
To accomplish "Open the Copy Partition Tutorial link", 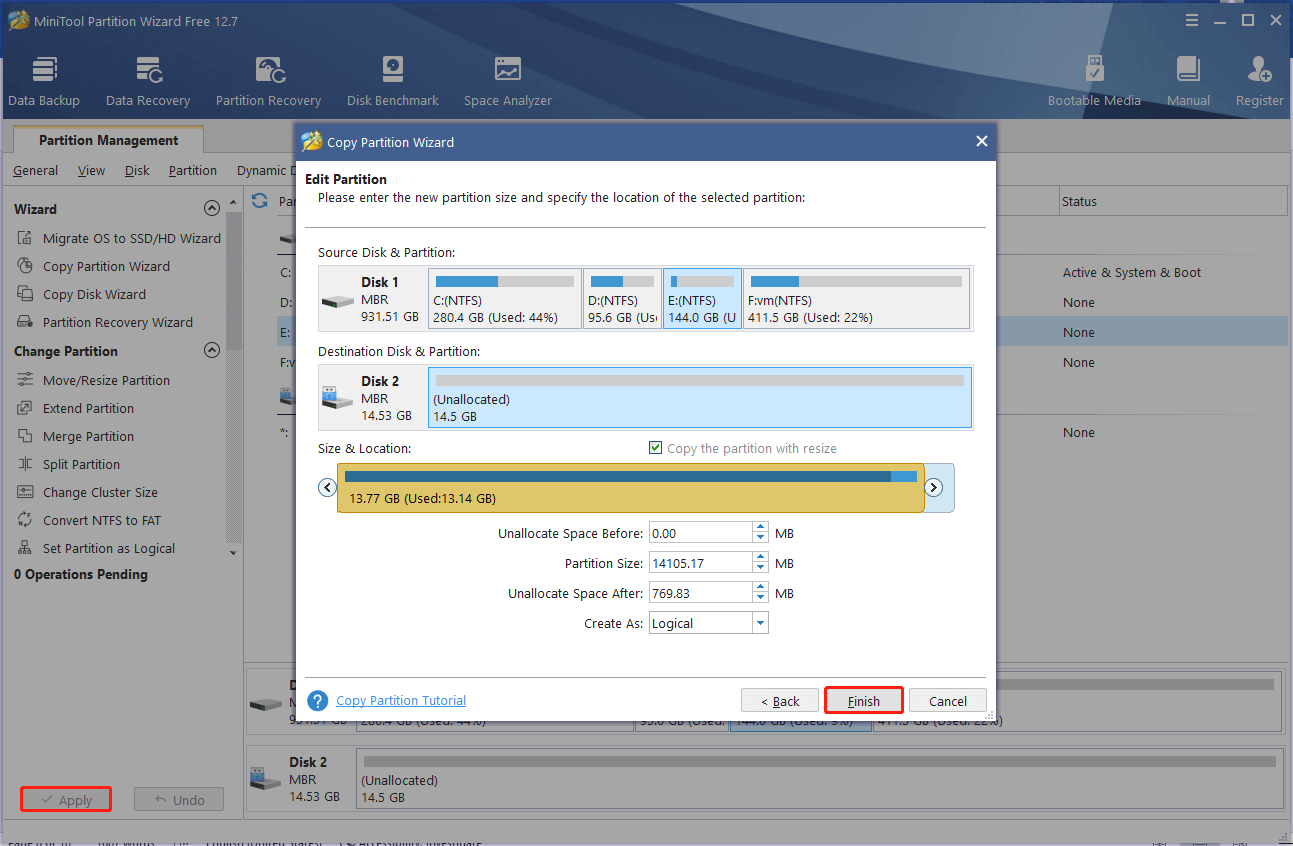I will coord(401,701).
